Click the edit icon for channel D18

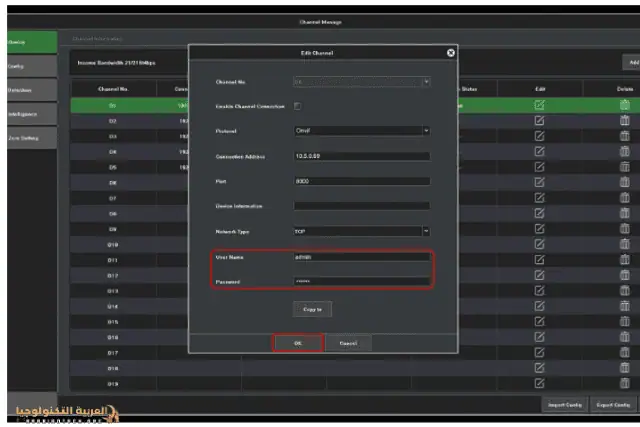click(539, 368)
